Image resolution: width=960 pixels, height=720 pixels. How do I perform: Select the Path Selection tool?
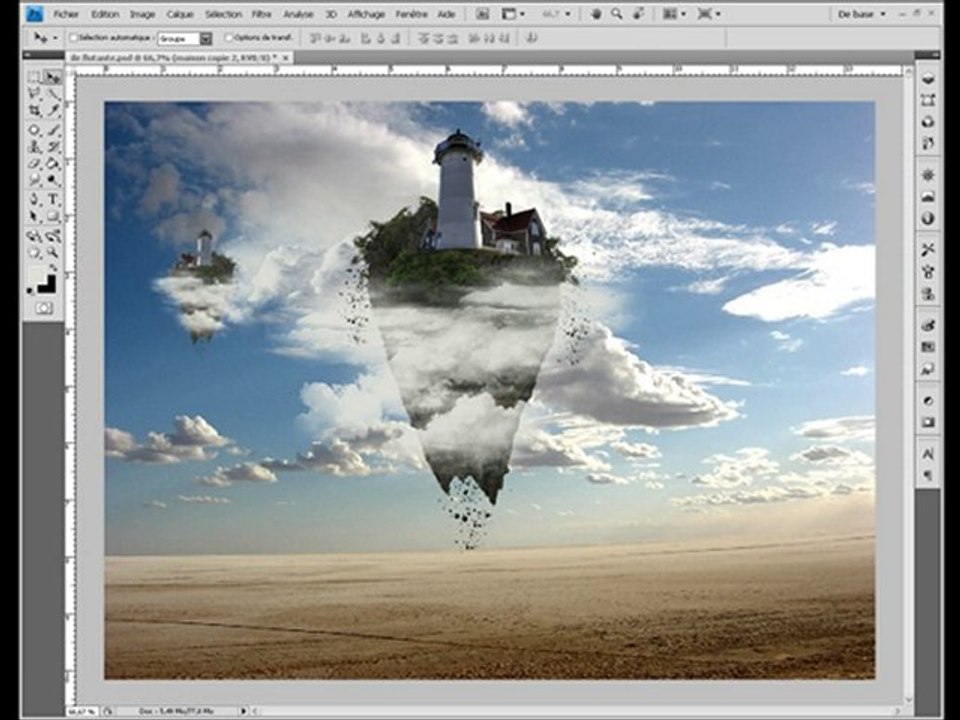[34, 216]
